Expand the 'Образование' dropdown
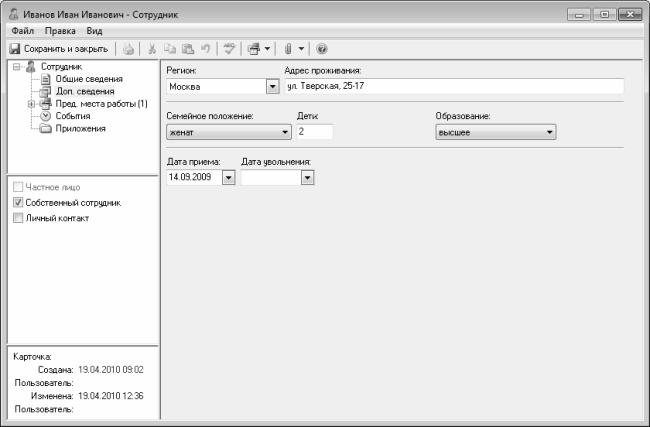 (x=550, y=132)
